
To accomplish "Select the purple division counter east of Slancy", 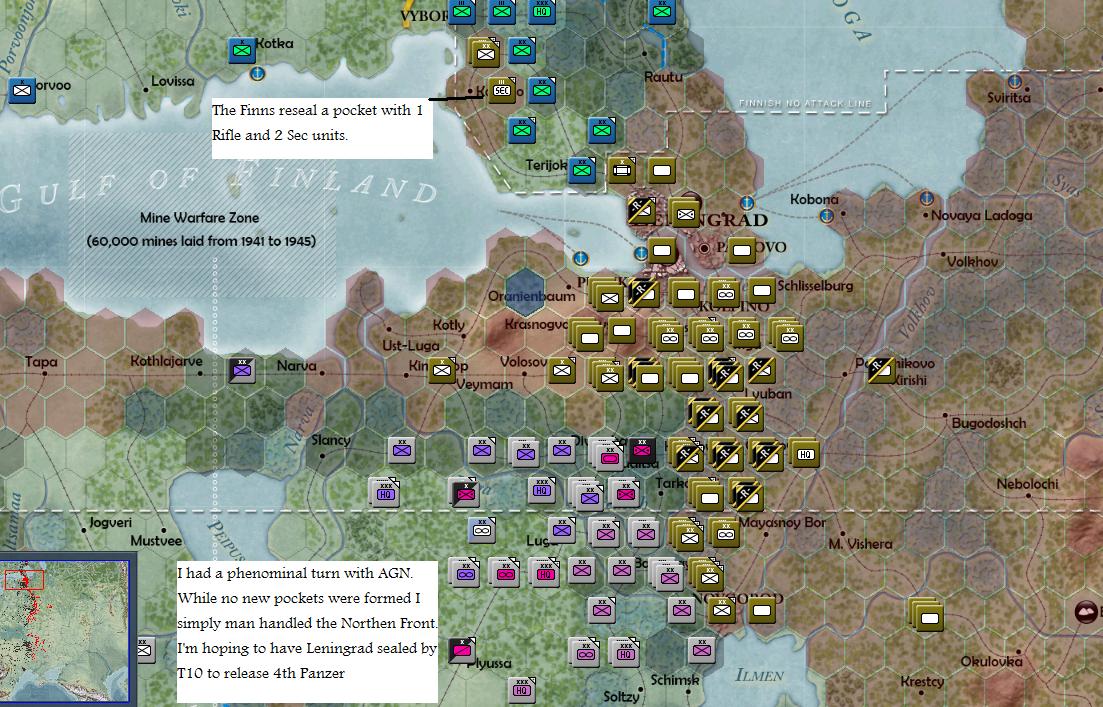I will point(402,450).
